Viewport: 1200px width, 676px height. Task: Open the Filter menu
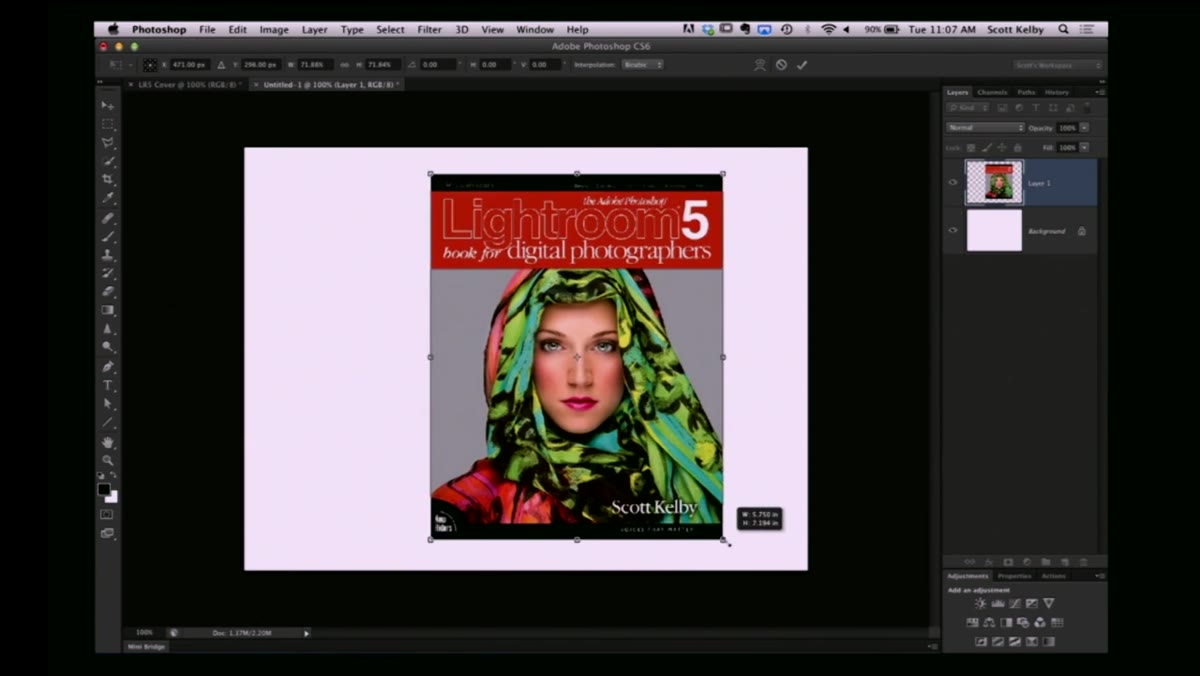(429, 29)
